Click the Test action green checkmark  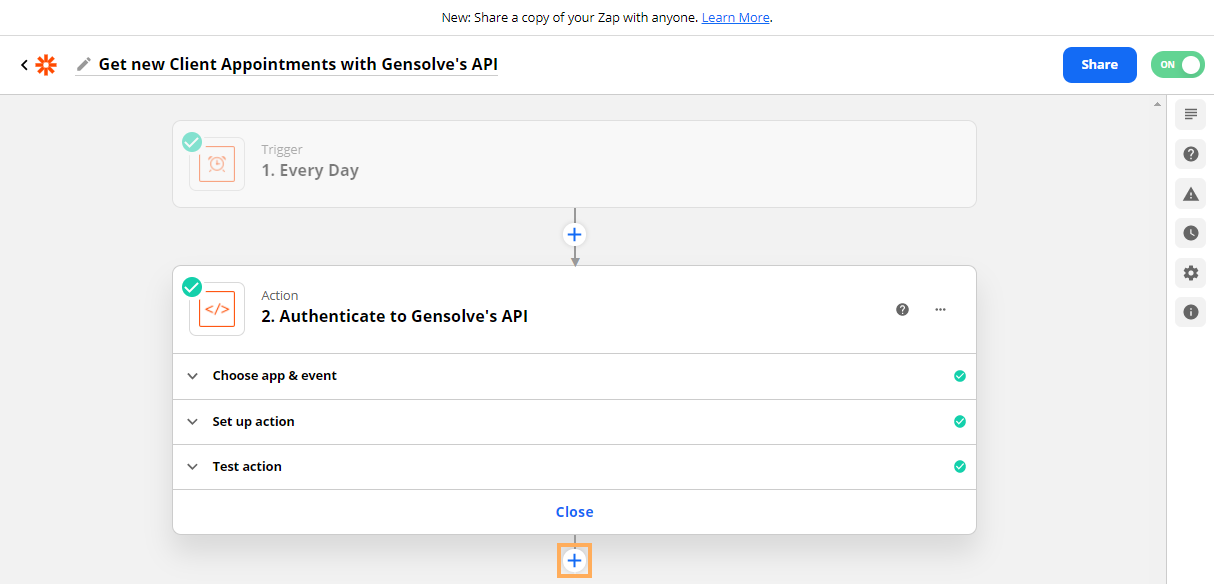click(x=960, y=467)
